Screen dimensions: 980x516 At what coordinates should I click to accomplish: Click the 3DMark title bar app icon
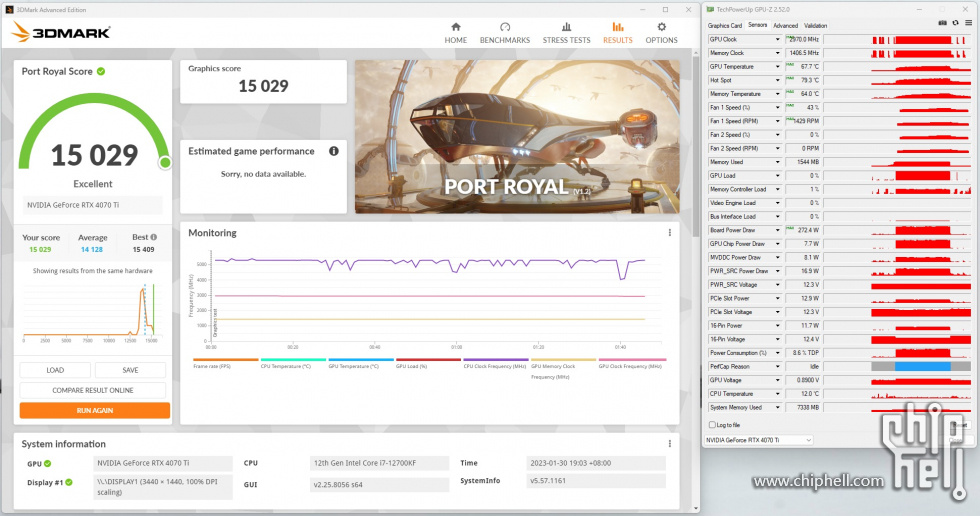coord(9,9)
